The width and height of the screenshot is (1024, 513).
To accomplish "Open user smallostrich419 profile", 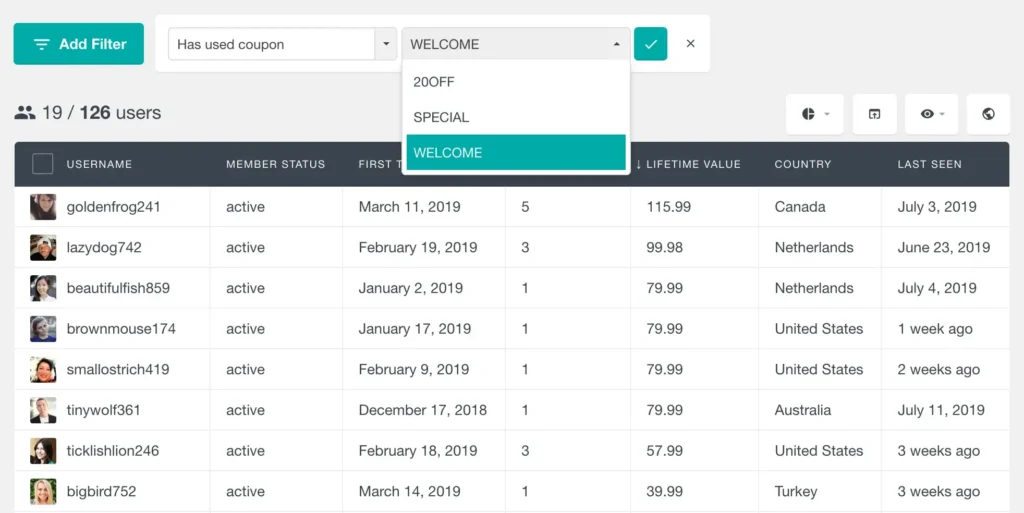I will [118, 369].
